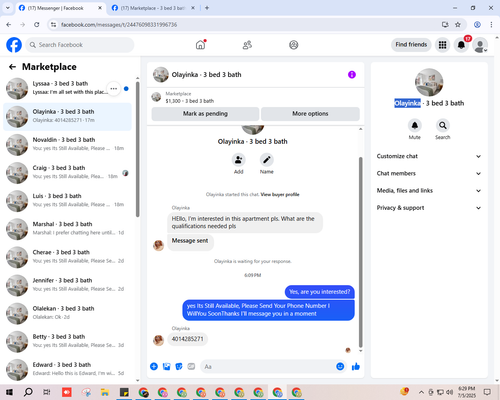Open Betty - 3 bed 3 bath conversation
Image resolution: width=500 pixels, height=400 pixels.
coord(67,342)
